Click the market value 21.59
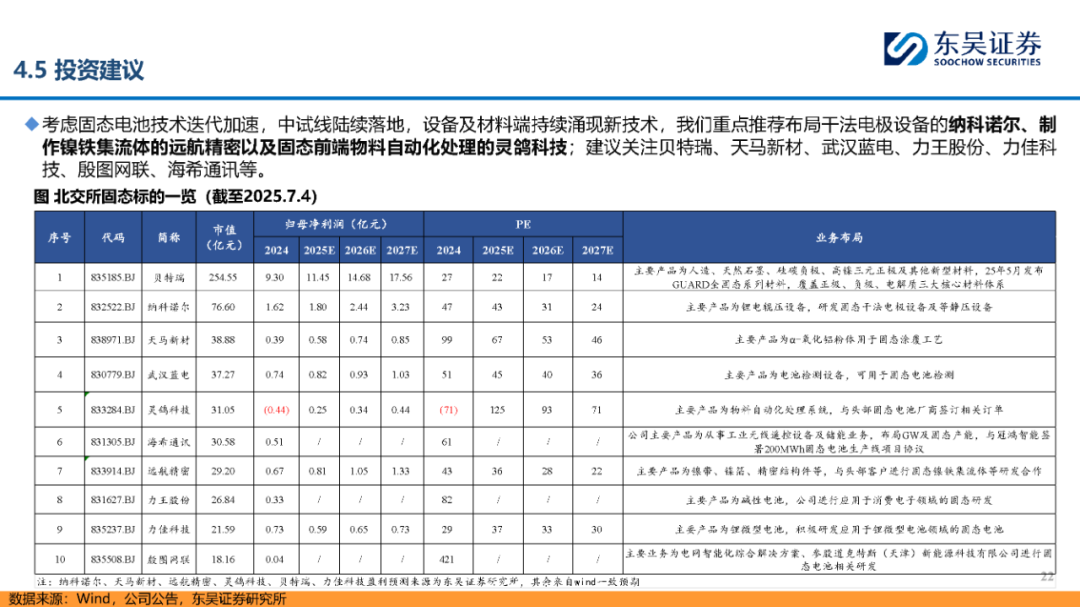 [x=223, y=529]
